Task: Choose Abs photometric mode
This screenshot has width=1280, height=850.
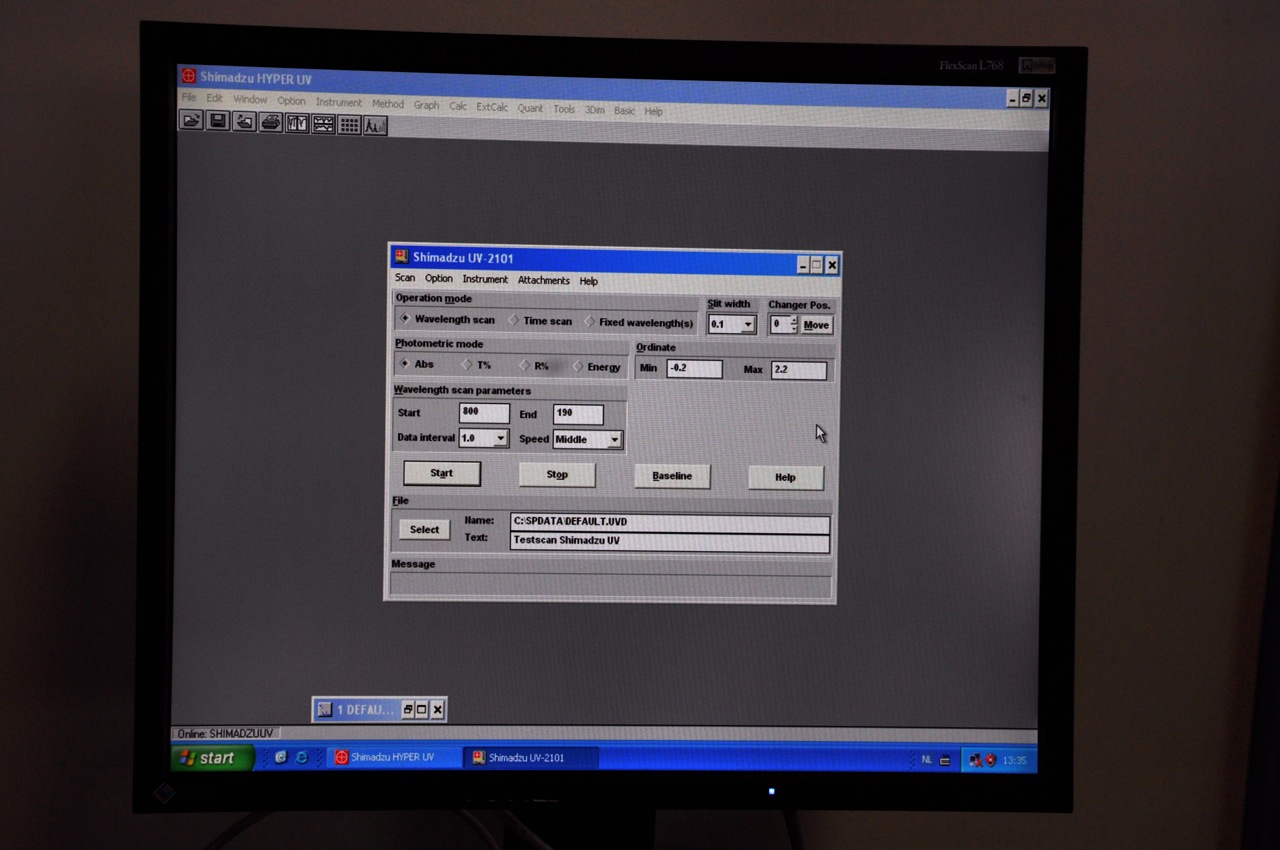Action: pos(416,364)
